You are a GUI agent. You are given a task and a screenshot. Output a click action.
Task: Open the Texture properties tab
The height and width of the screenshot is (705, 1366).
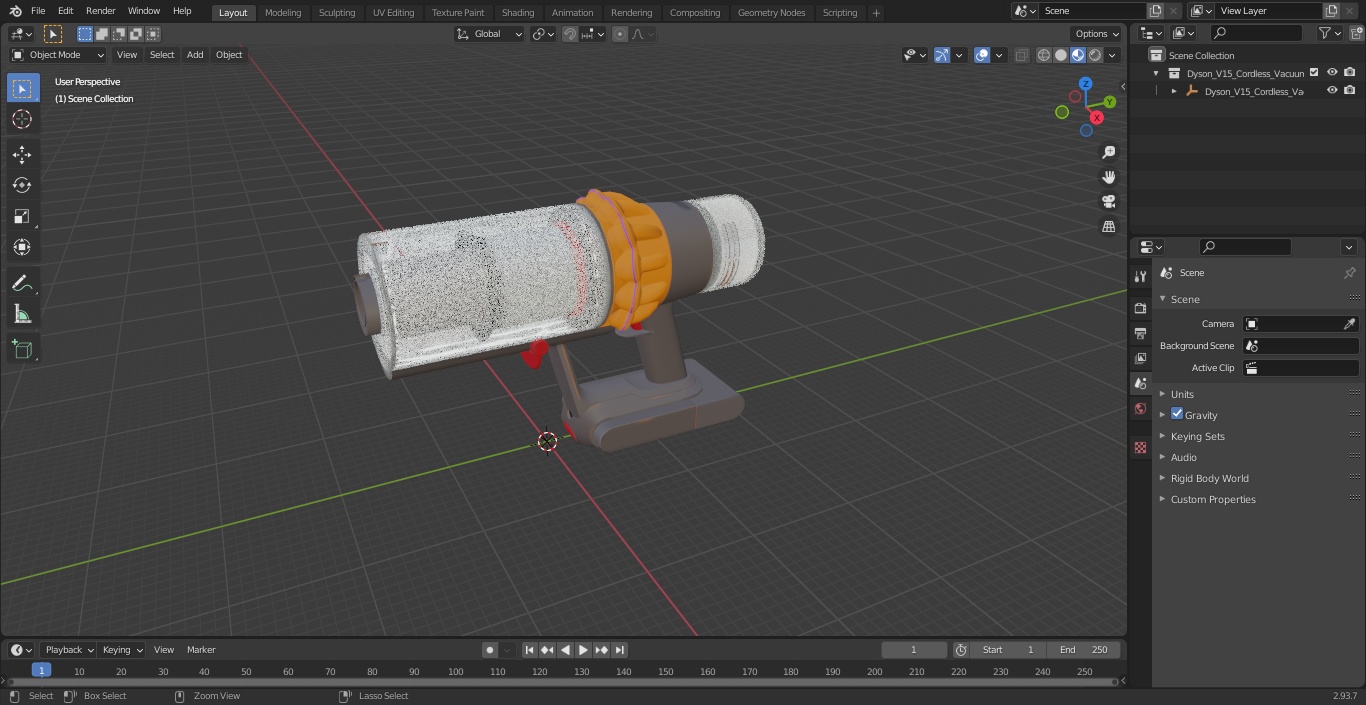pos(1140,447)
